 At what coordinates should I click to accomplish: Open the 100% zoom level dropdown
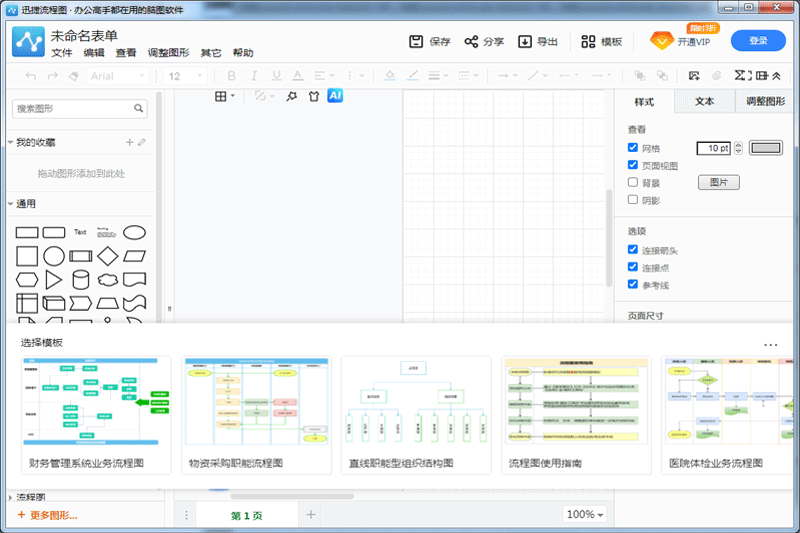click(x=585, y=515)
